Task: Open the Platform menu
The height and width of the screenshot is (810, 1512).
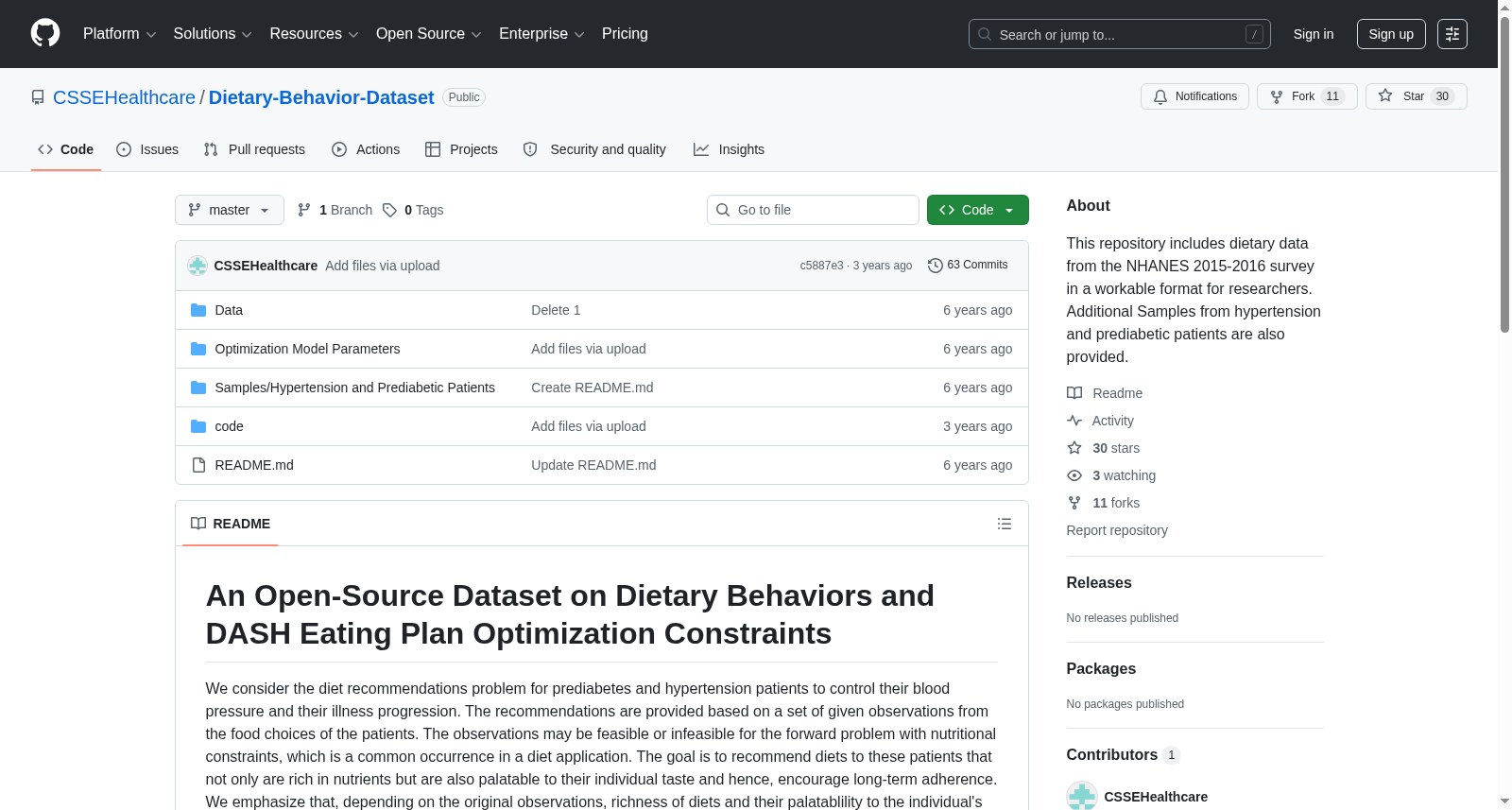Action: [x=119, y=34]
